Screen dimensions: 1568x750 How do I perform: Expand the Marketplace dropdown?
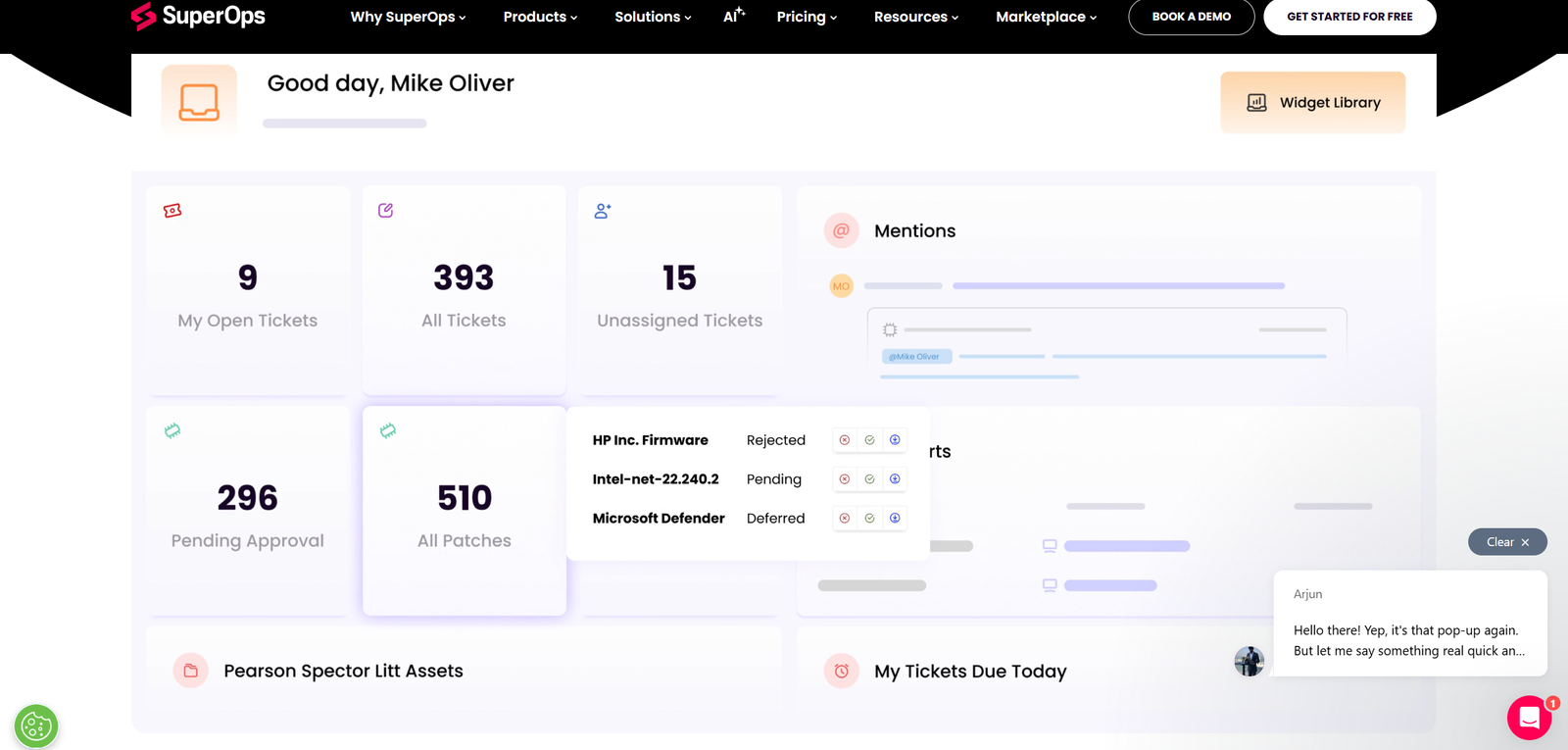tap(1046, 17)
